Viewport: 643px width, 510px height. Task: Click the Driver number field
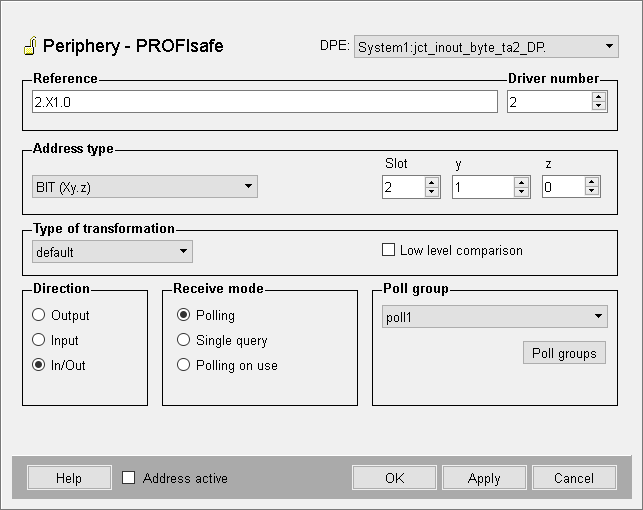point(549,102)
